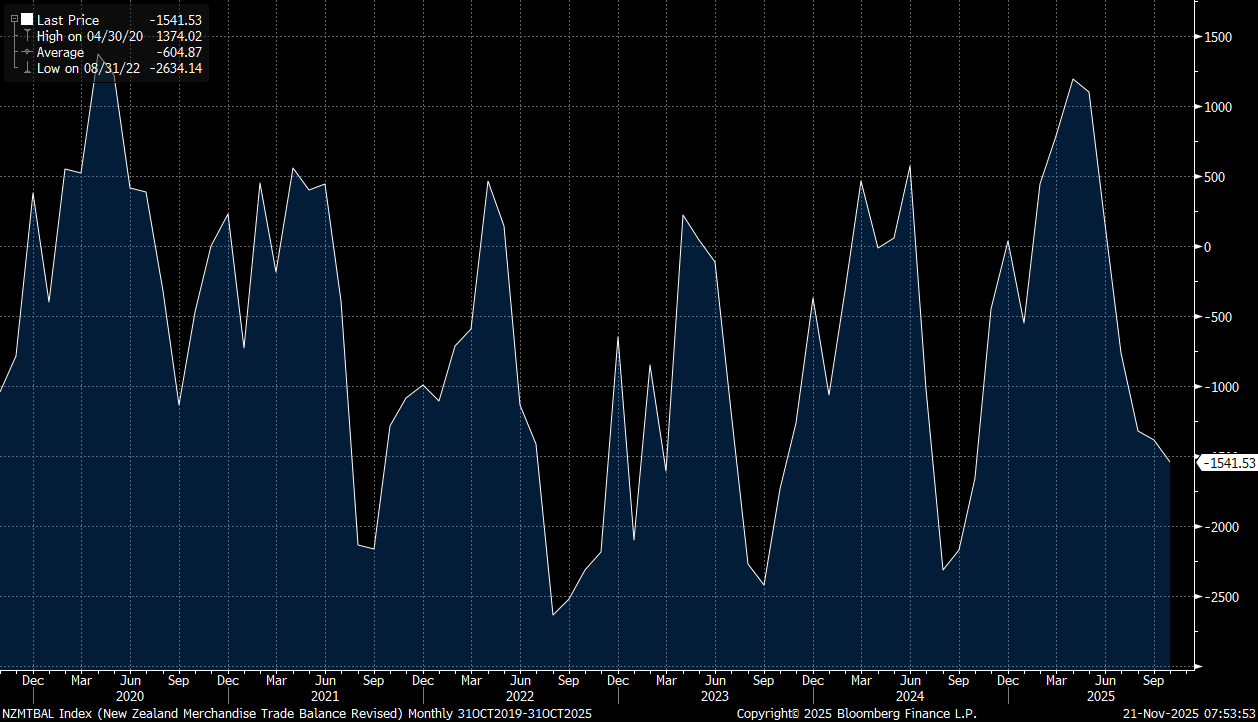Screen dimensions: 1258x722
Task: Select the Low on 08/31/22 legend entry
Action: (x=88, y=68)
